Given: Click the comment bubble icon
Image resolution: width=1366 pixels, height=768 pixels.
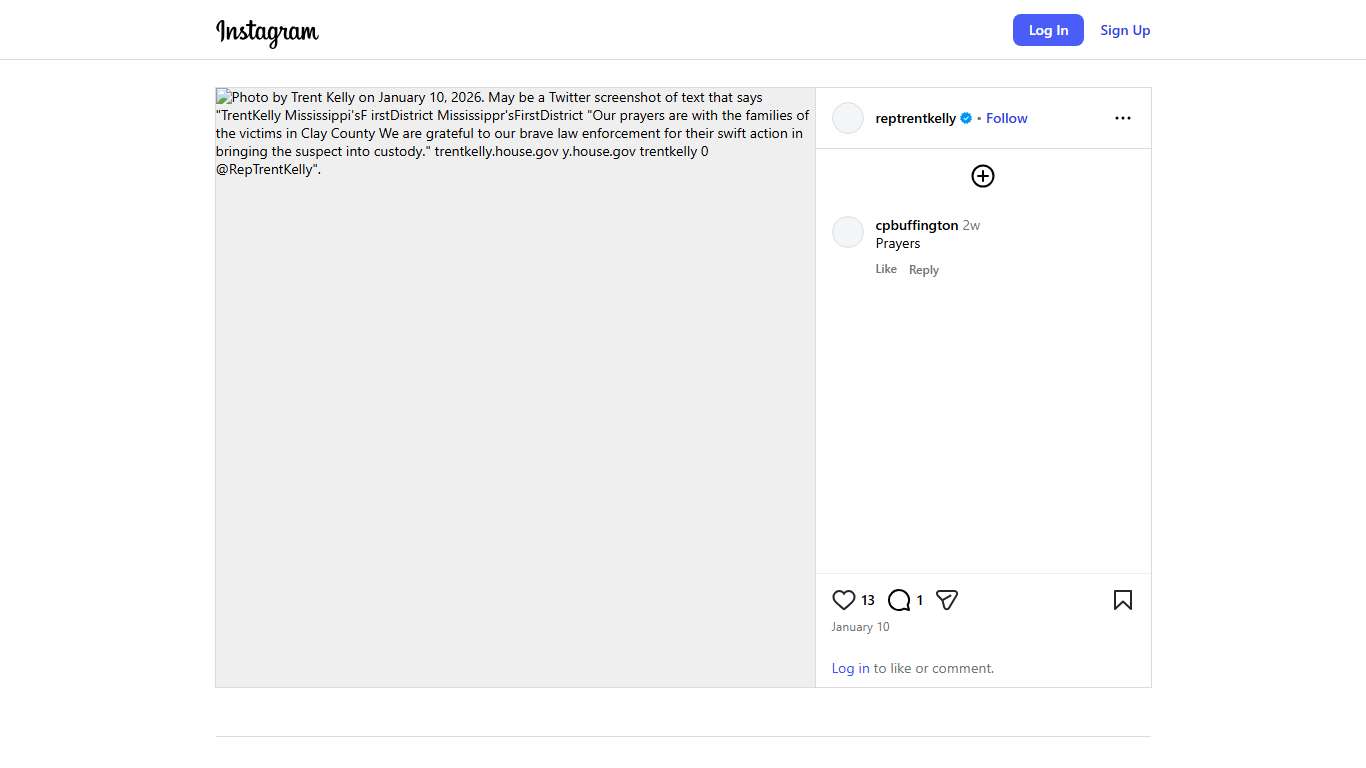Looking at the screenshot, I should tap(899, 600).
